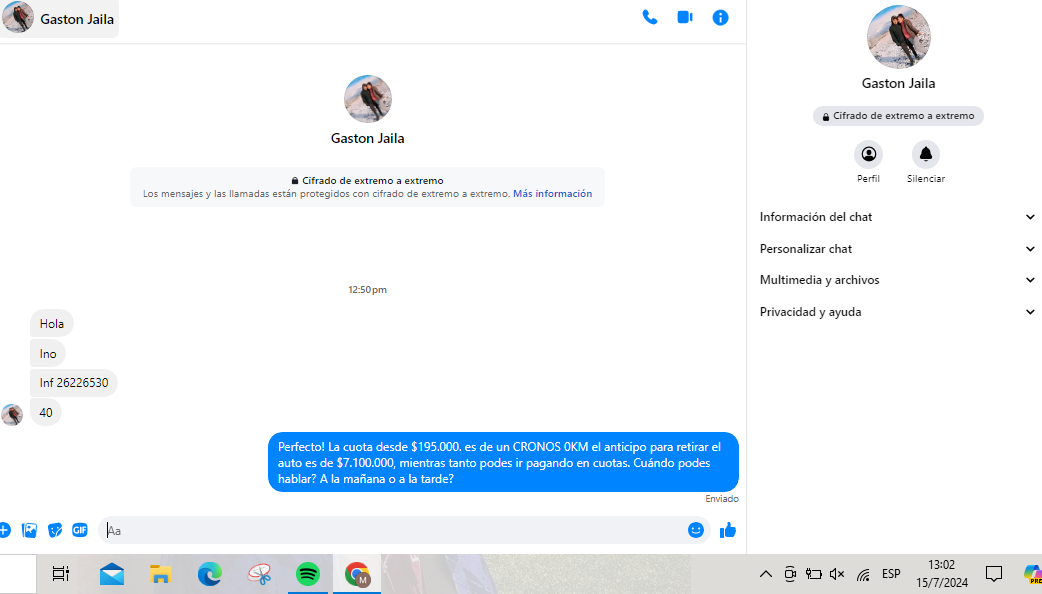Open Gaston Jaila's center profile picture
The image size is (1042, 594).
pyautogui.click(x=367, y=99)
